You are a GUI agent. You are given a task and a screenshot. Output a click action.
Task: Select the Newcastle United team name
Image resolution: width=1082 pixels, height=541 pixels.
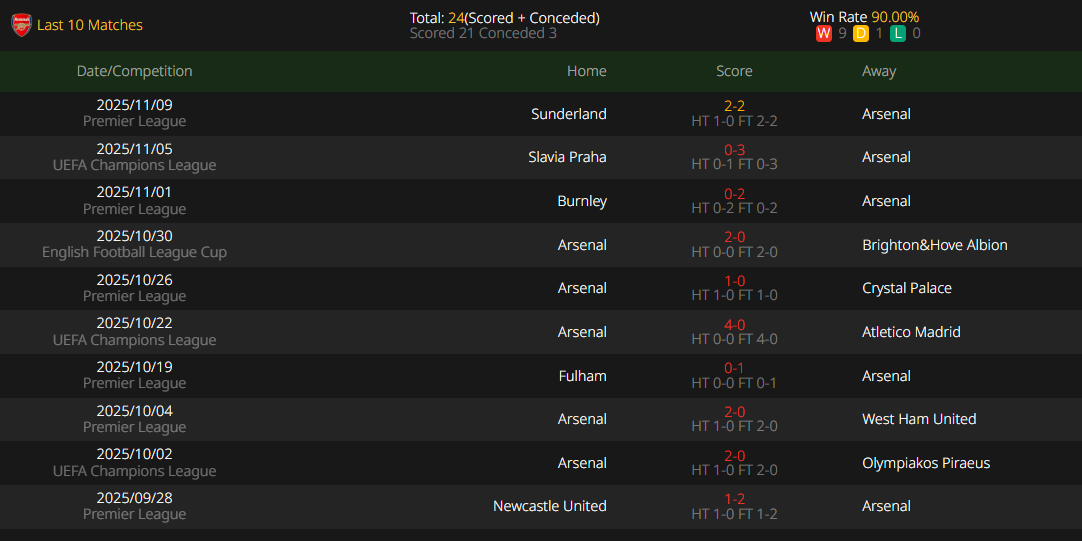tap(549, 506)
